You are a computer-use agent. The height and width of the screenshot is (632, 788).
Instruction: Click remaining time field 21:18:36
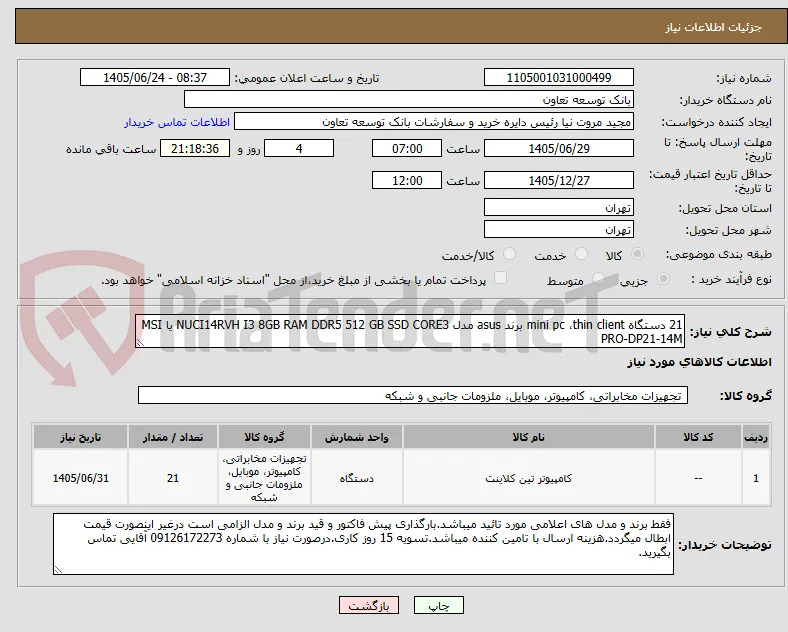coord(195,148)
